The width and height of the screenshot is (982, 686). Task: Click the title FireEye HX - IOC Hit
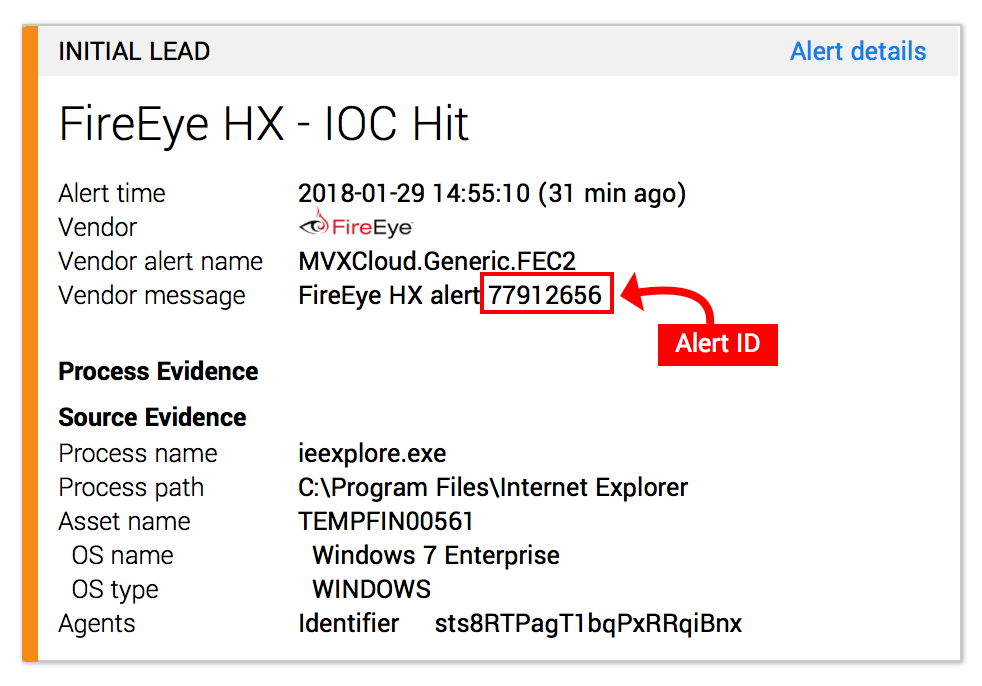pos(264,123)
